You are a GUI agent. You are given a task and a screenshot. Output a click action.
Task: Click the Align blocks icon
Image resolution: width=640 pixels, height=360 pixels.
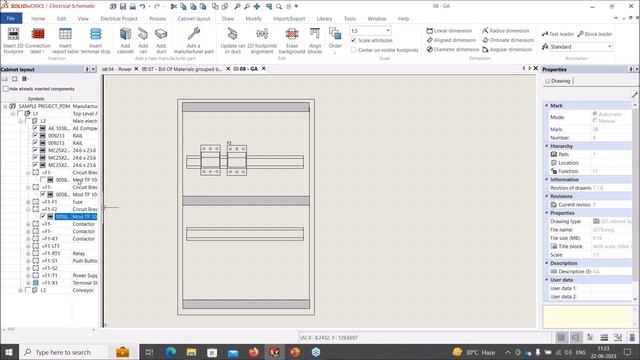pyautogui.click(x=315, y=34)
